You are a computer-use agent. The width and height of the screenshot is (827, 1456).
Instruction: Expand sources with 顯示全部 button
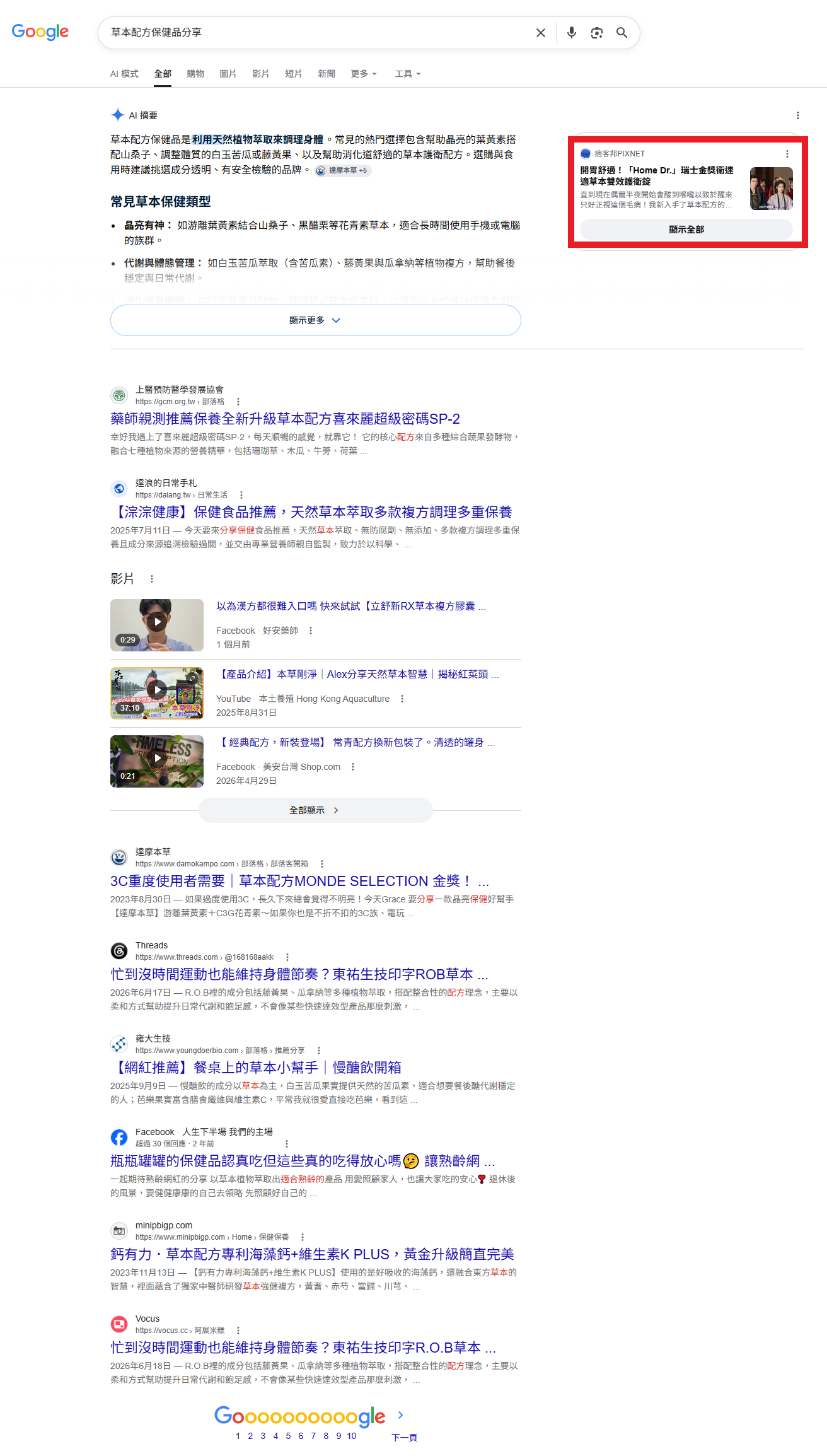(x=686, y=230)
